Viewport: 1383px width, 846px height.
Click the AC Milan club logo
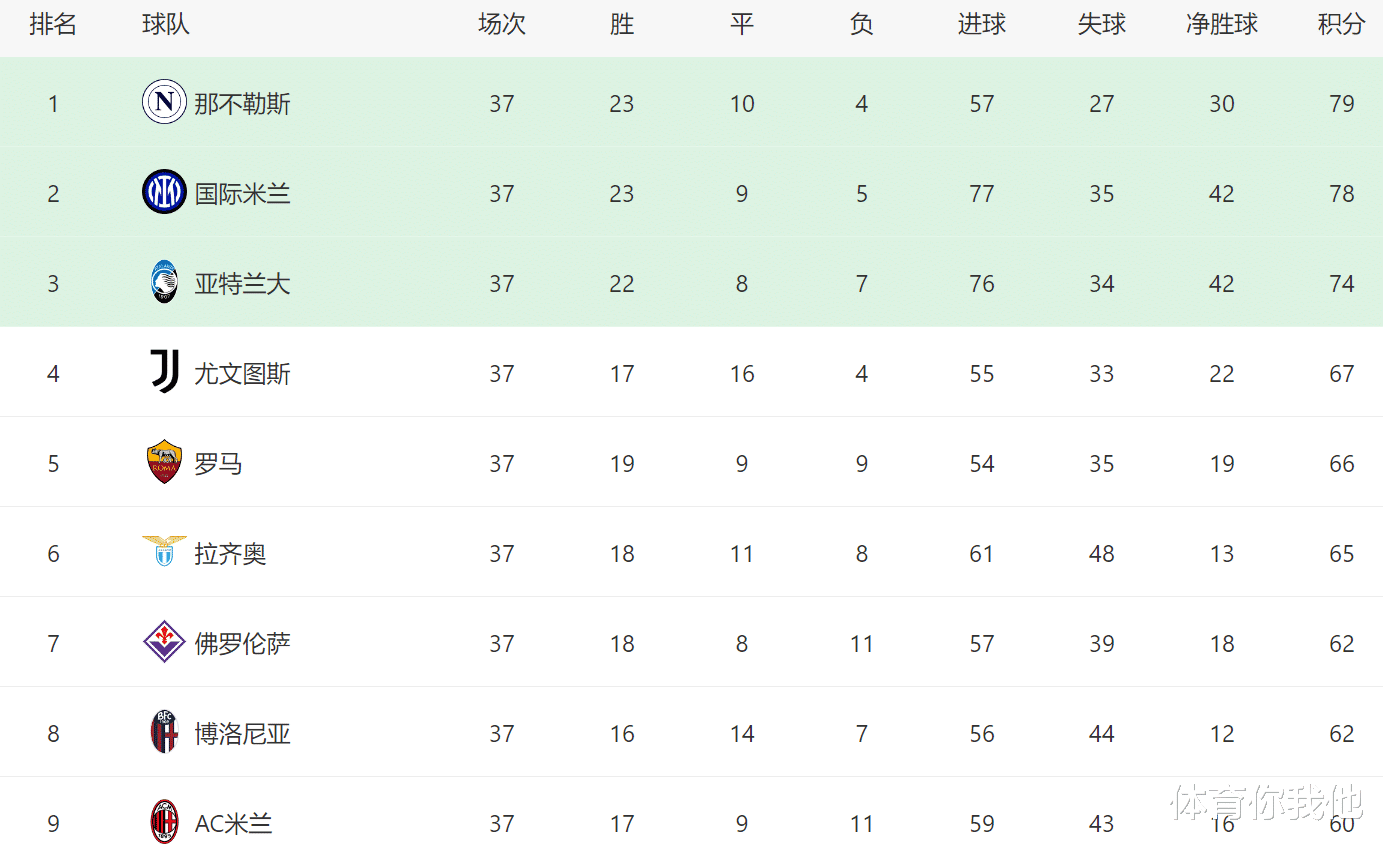164,822
